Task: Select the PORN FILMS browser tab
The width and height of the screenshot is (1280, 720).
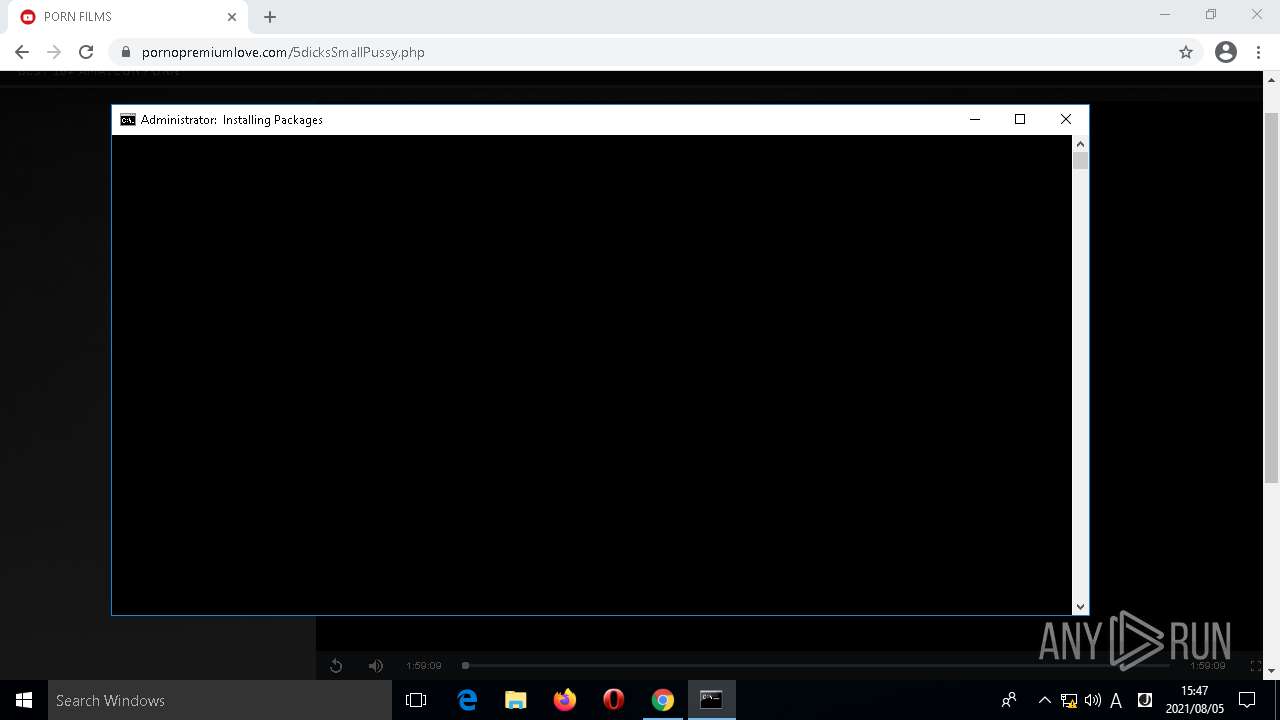Action: click(x=128, y=17)
